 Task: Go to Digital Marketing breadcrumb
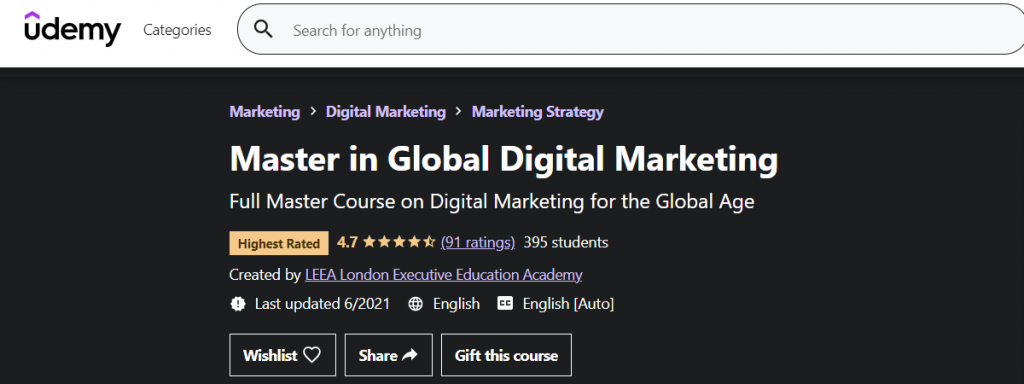(386, 112)
